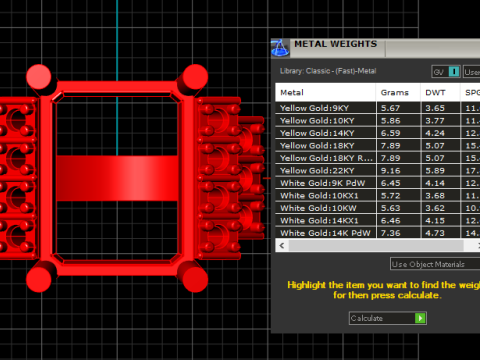Click the red band in ring model
Image resolution: width=480 pixels, height=360 pixels.
[117, 178]
